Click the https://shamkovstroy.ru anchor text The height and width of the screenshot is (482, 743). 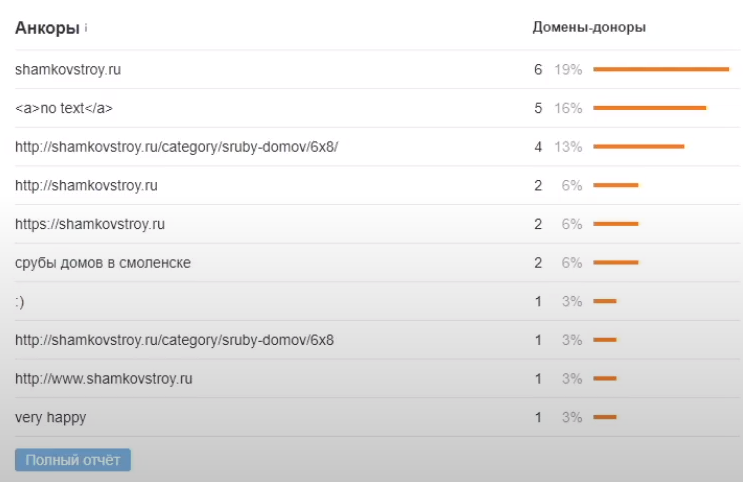pyautogui.click(x=89, y=224)
